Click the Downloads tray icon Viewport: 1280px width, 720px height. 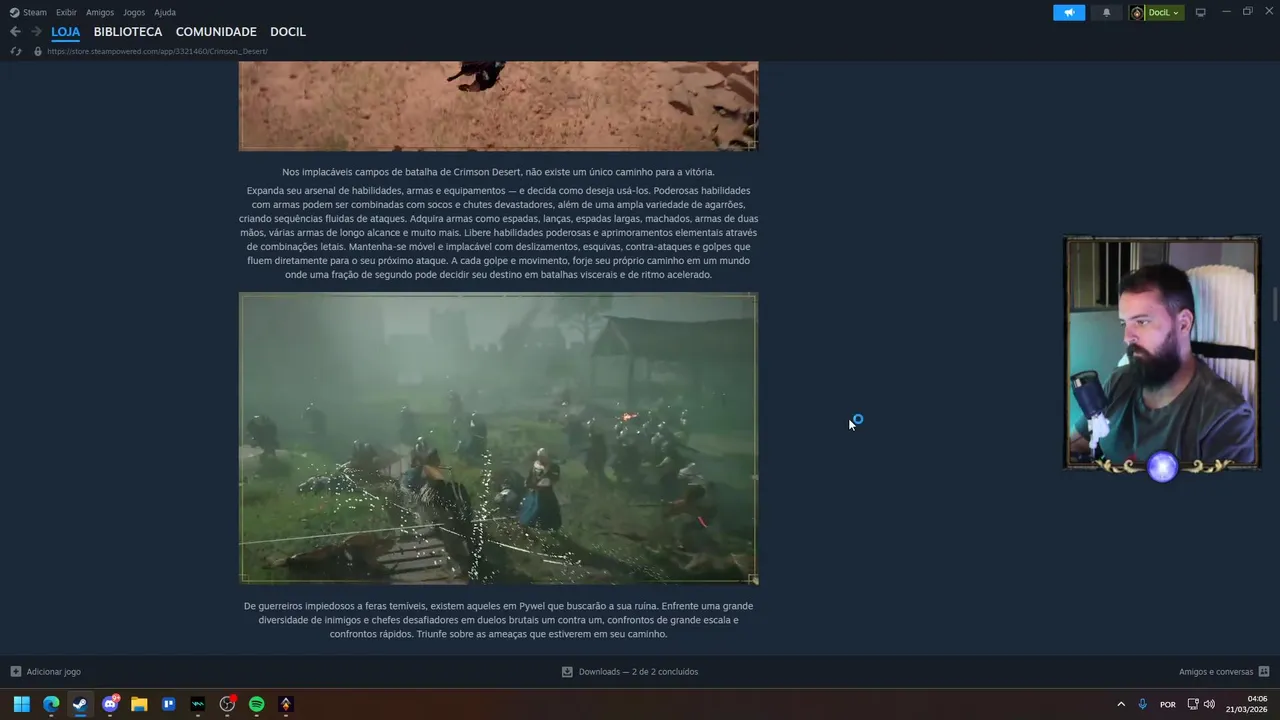(567, 672)
